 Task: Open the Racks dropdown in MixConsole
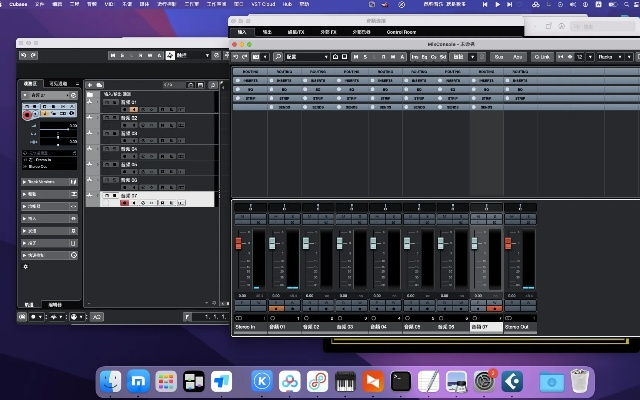click(607, 56)
